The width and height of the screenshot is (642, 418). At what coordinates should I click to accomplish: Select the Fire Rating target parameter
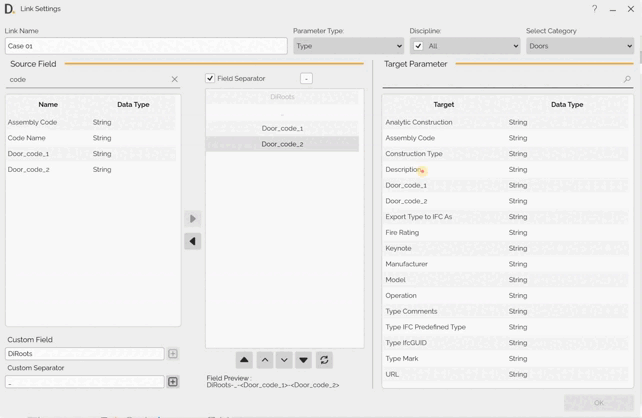click(x=403, y=233)
